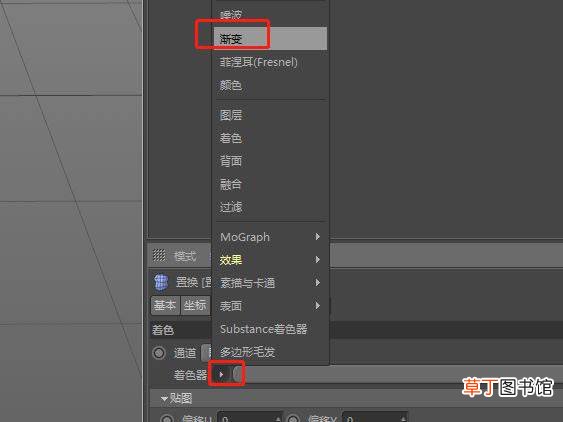Viewport: 563px width, 422px height.
Task: Click the 着色 section header
Action: pyautogui.click(x=163, y=330)
